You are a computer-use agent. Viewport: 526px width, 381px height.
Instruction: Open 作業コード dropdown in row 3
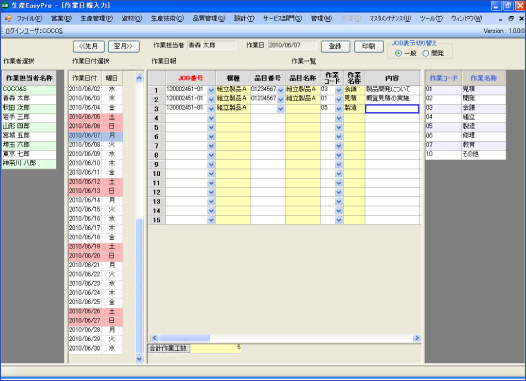click(x=338, y=109)
